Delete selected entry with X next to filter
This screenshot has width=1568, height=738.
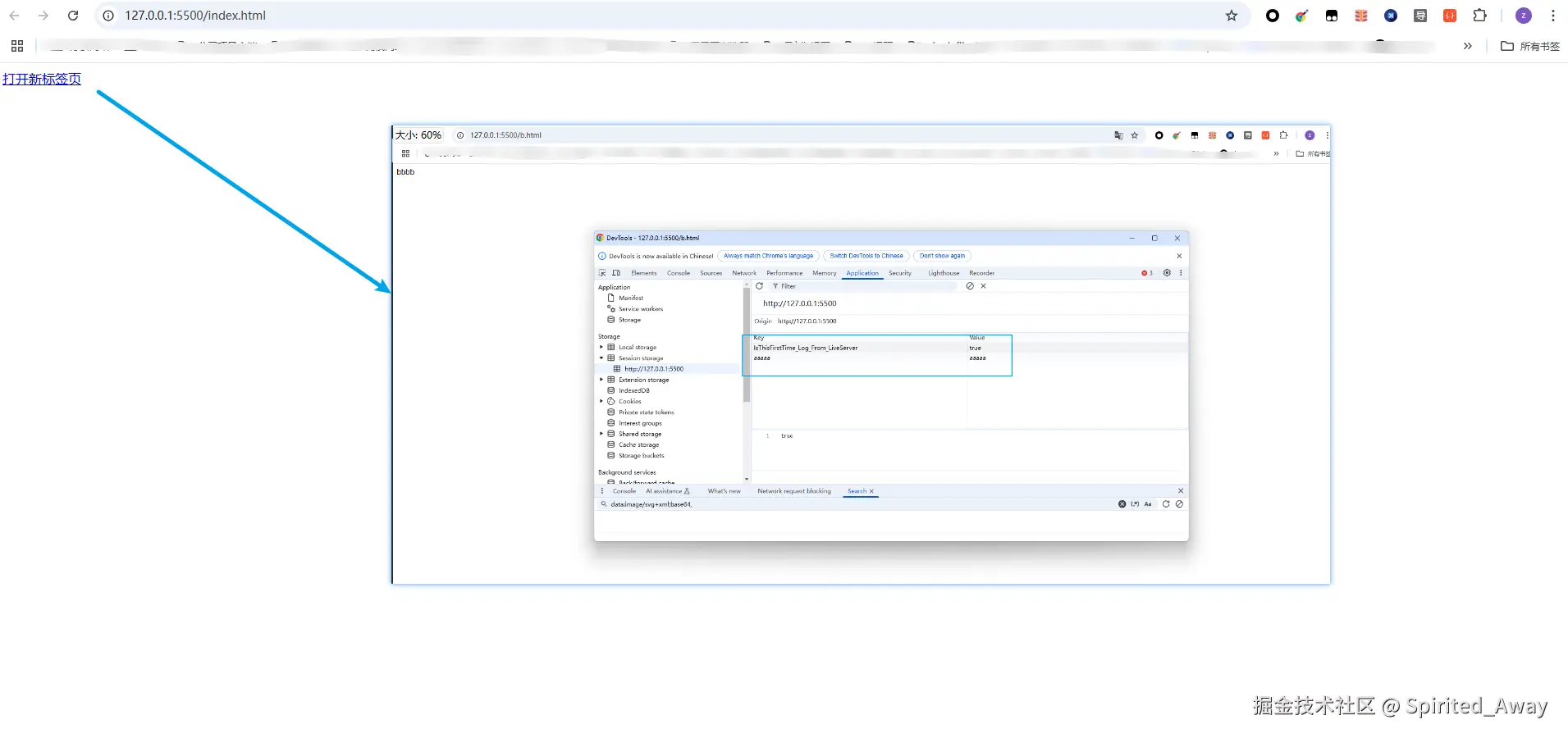point(983,286)
